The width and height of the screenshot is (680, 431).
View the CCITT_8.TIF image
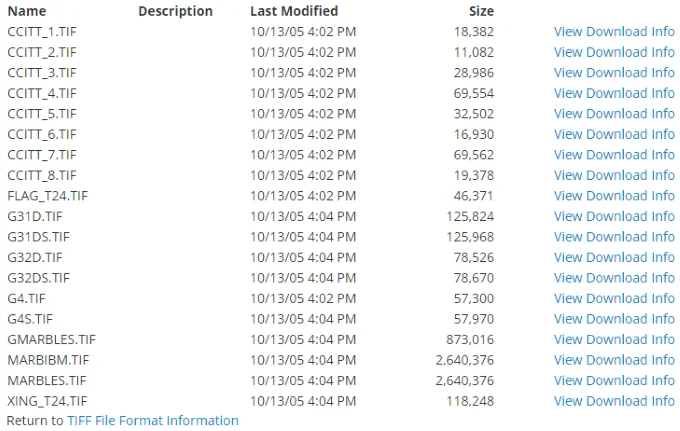pyautogui.click(x=568, y=175)
